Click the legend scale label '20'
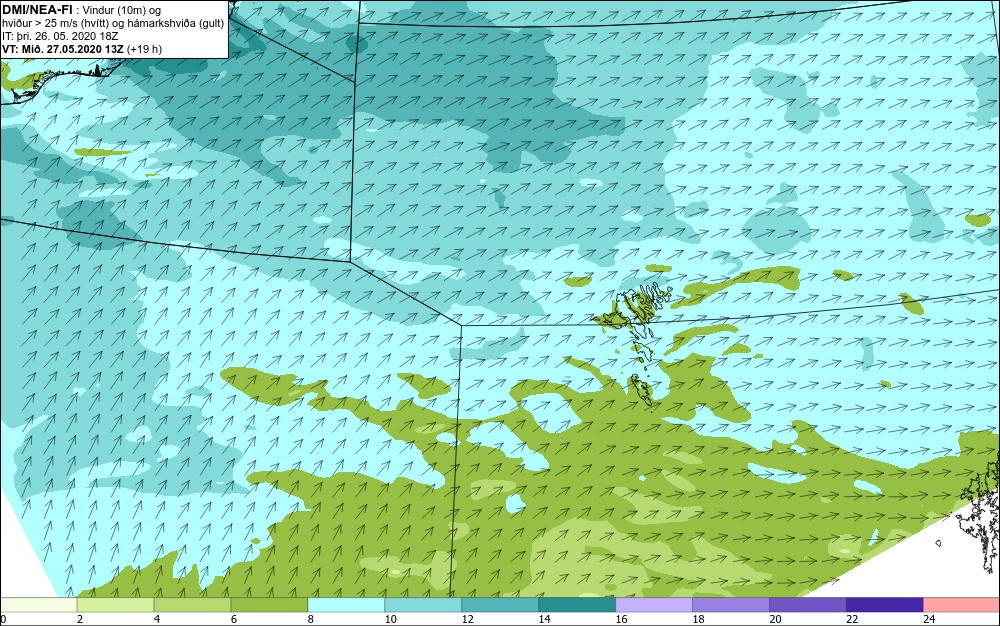Image resolution: width=1000 pixels, height=626 pixels. (775, 619)
